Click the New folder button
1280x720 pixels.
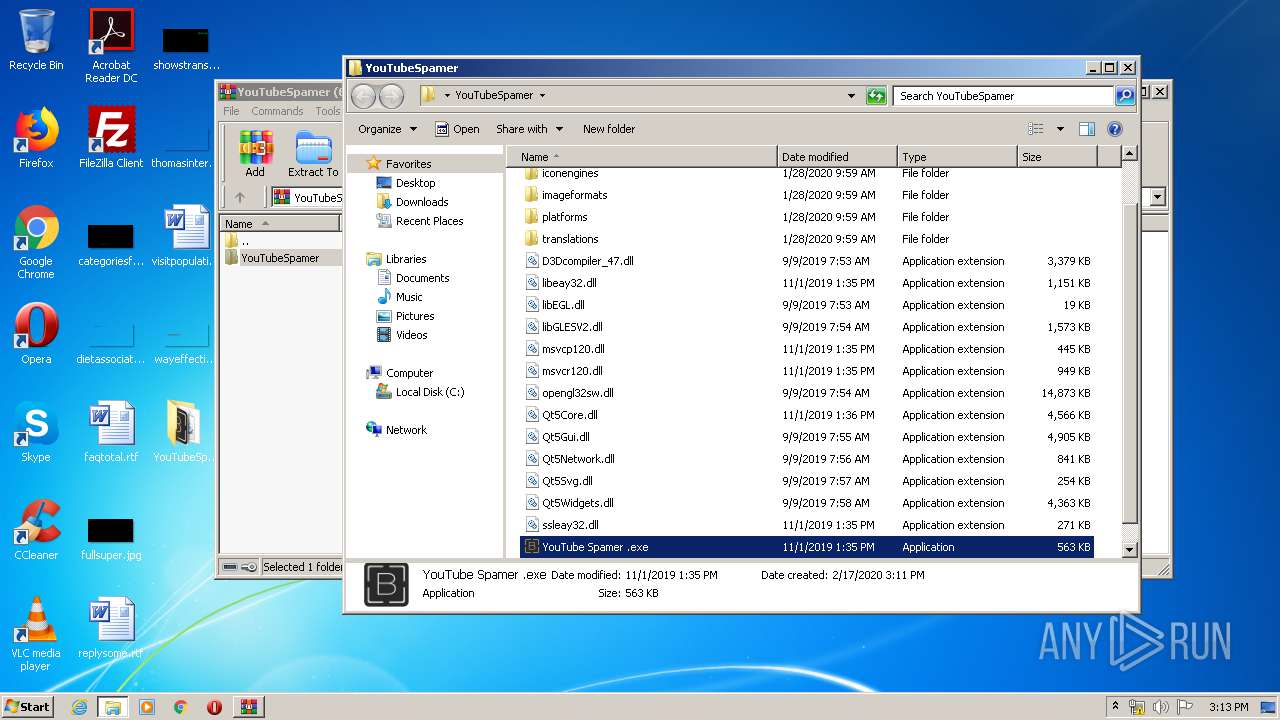click(x=609, y=129)
